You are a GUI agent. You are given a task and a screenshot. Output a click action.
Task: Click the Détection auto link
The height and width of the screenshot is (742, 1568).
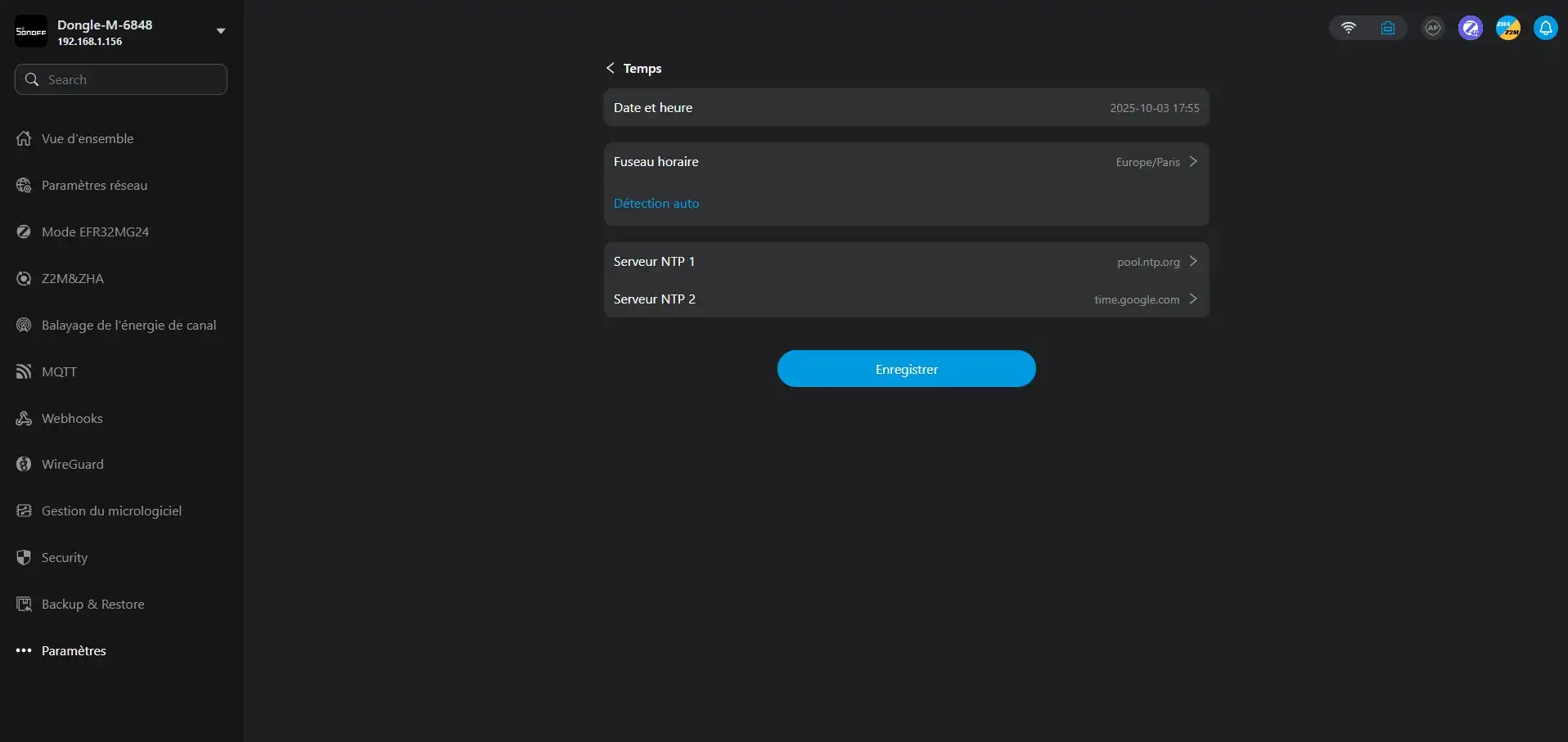tap(656, 204)
